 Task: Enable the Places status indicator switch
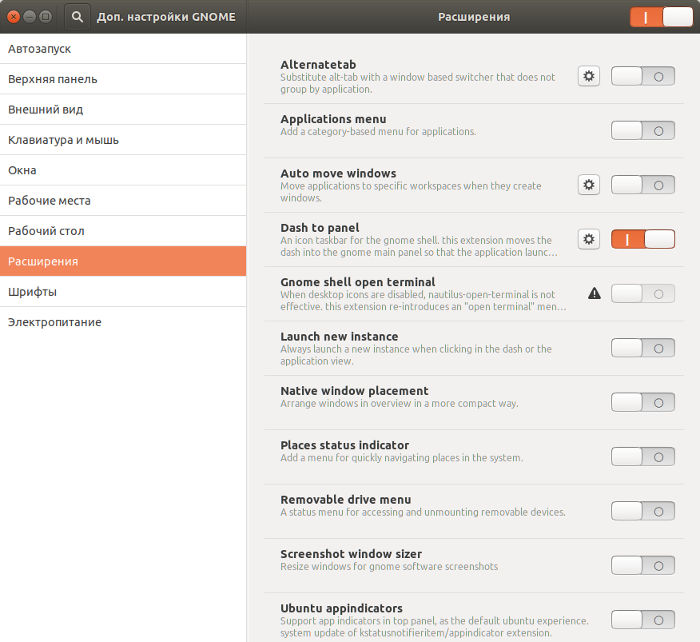pyautogui.click(x=642, y=457)
